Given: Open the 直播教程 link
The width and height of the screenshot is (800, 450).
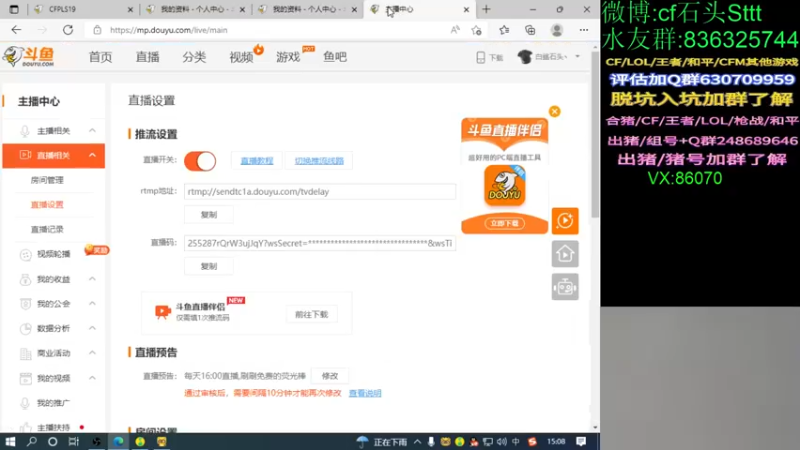Looking at the screenshot, I should coord(257,161).
